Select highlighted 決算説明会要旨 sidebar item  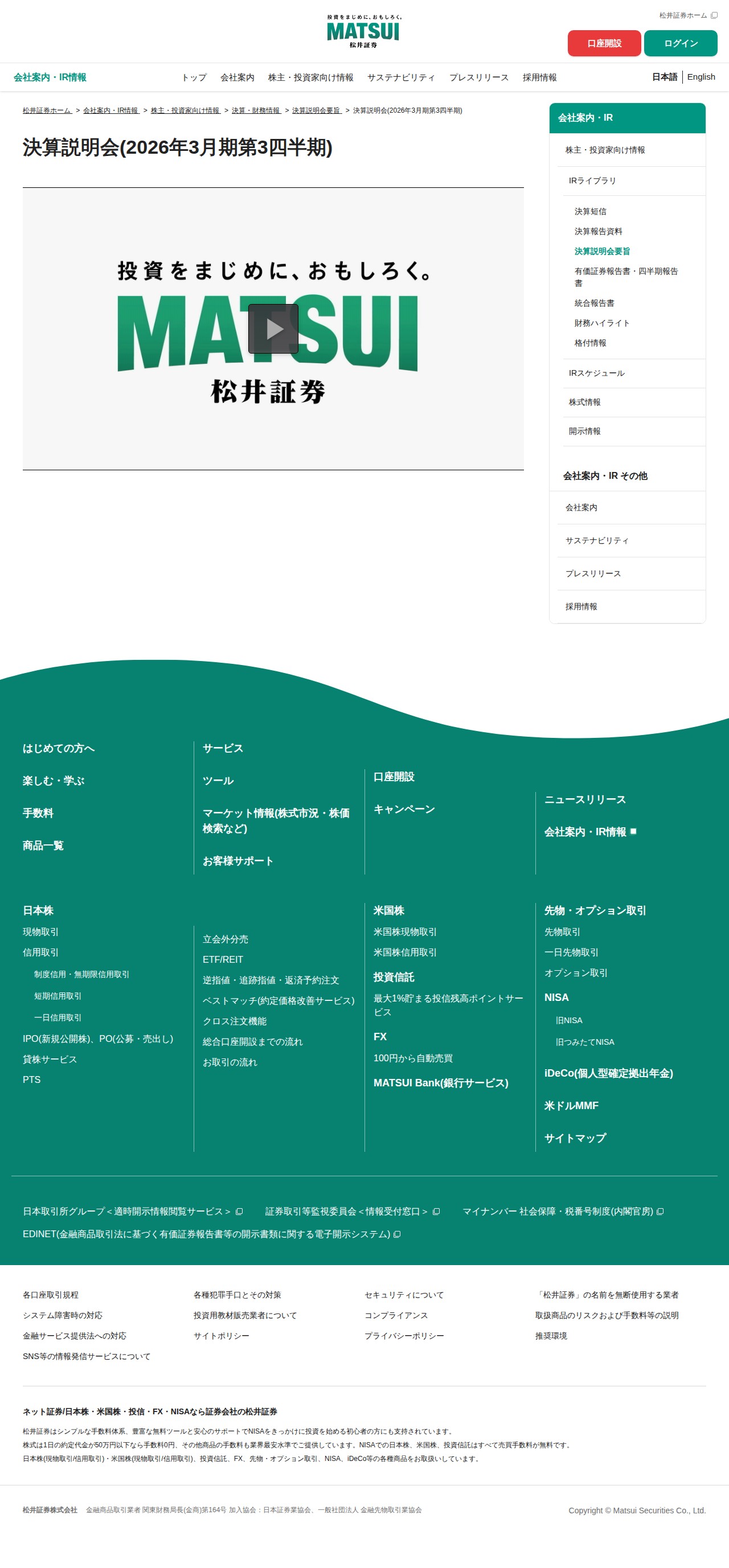[x=603, y=252]
